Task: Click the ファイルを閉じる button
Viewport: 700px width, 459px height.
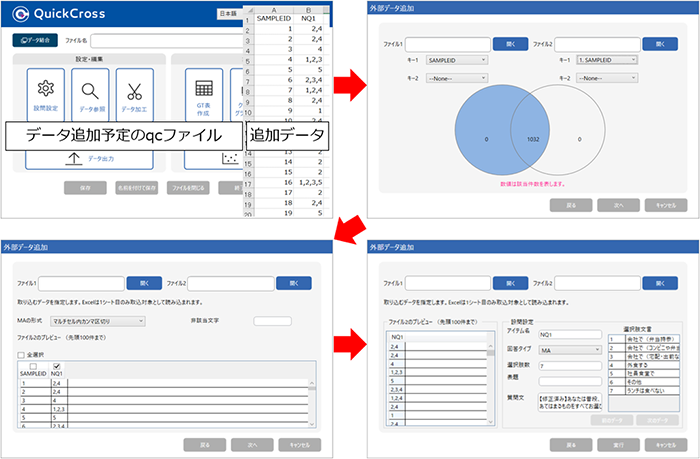Action: coord(188,188)
